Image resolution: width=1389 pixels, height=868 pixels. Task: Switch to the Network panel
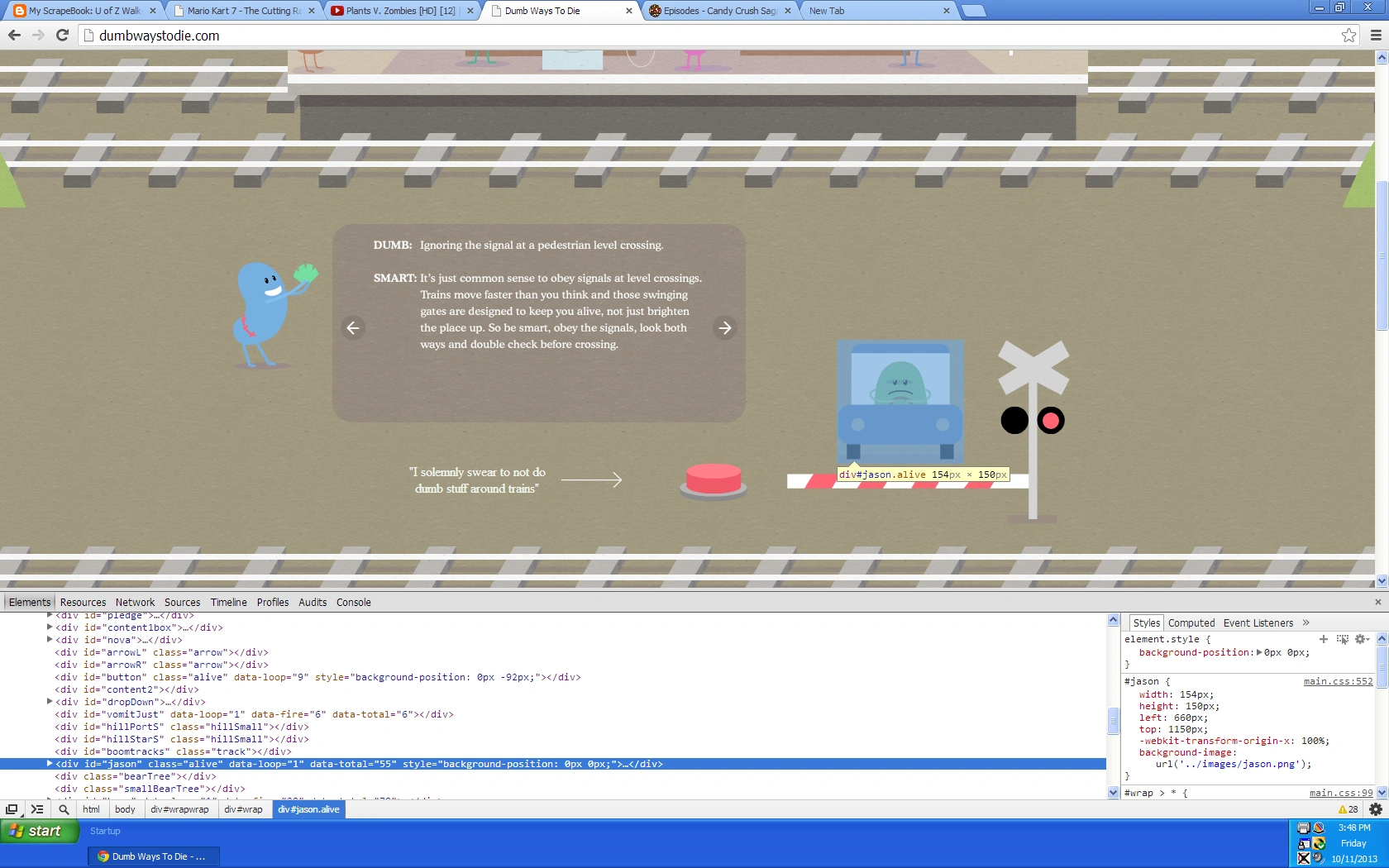point(135,602)
